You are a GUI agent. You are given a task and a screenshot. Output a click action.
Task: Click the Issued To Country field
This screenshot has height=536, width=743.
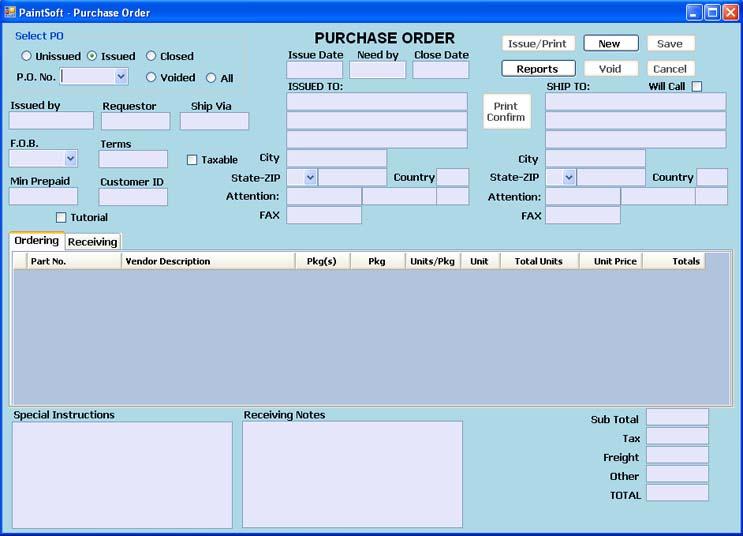(x=453, y=177)
